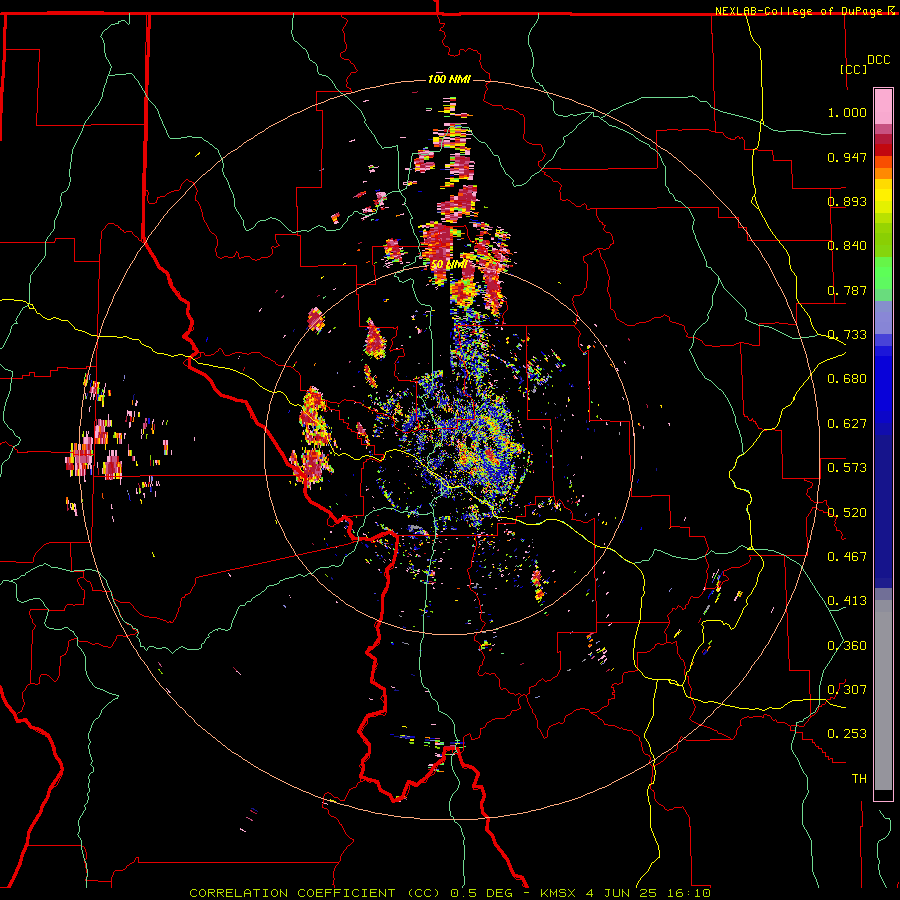Screen dimensions: 900x900
Task: Select the 0.413 scale value
Action: pyautogui.click(x=847, y=601)
